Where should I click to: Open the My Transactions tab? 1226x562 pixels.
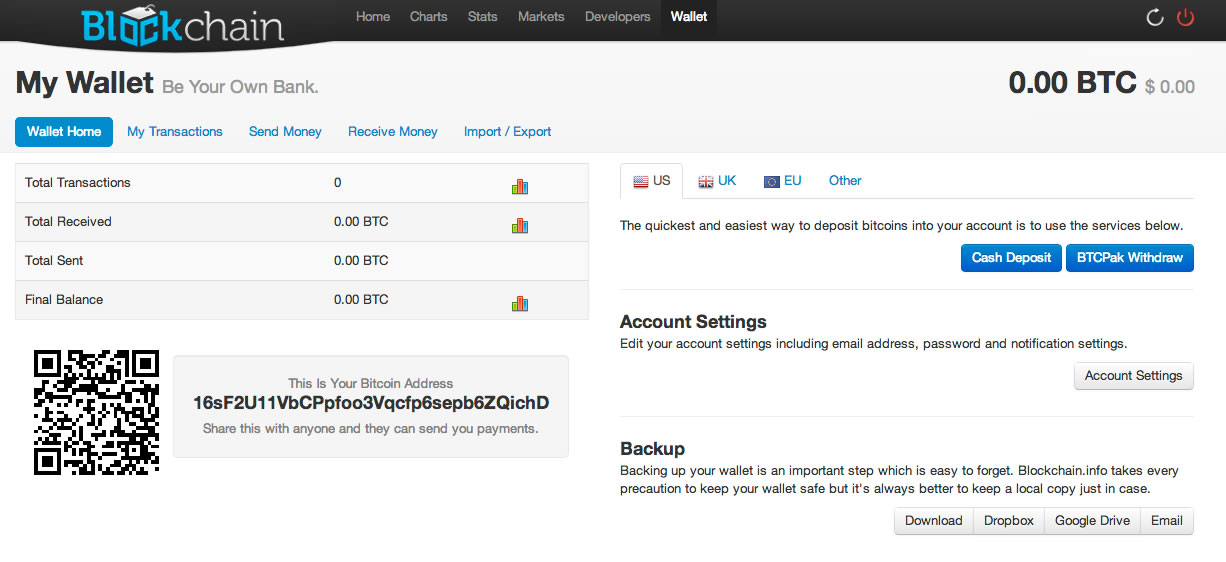pyautogui.click(x=175, y=132)
